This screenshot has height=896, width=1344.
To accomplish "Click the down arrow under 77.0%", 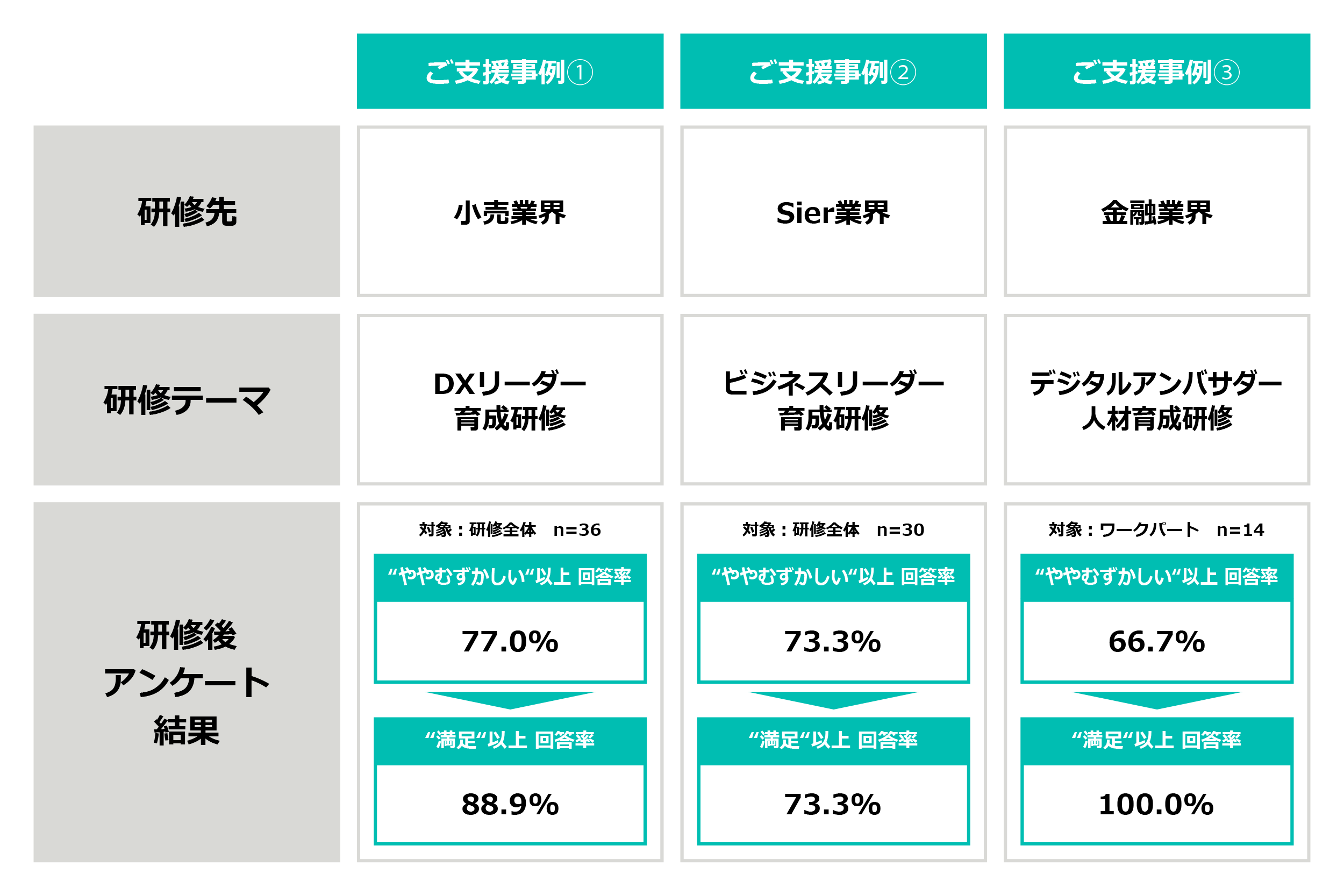I will coord(510,700).
